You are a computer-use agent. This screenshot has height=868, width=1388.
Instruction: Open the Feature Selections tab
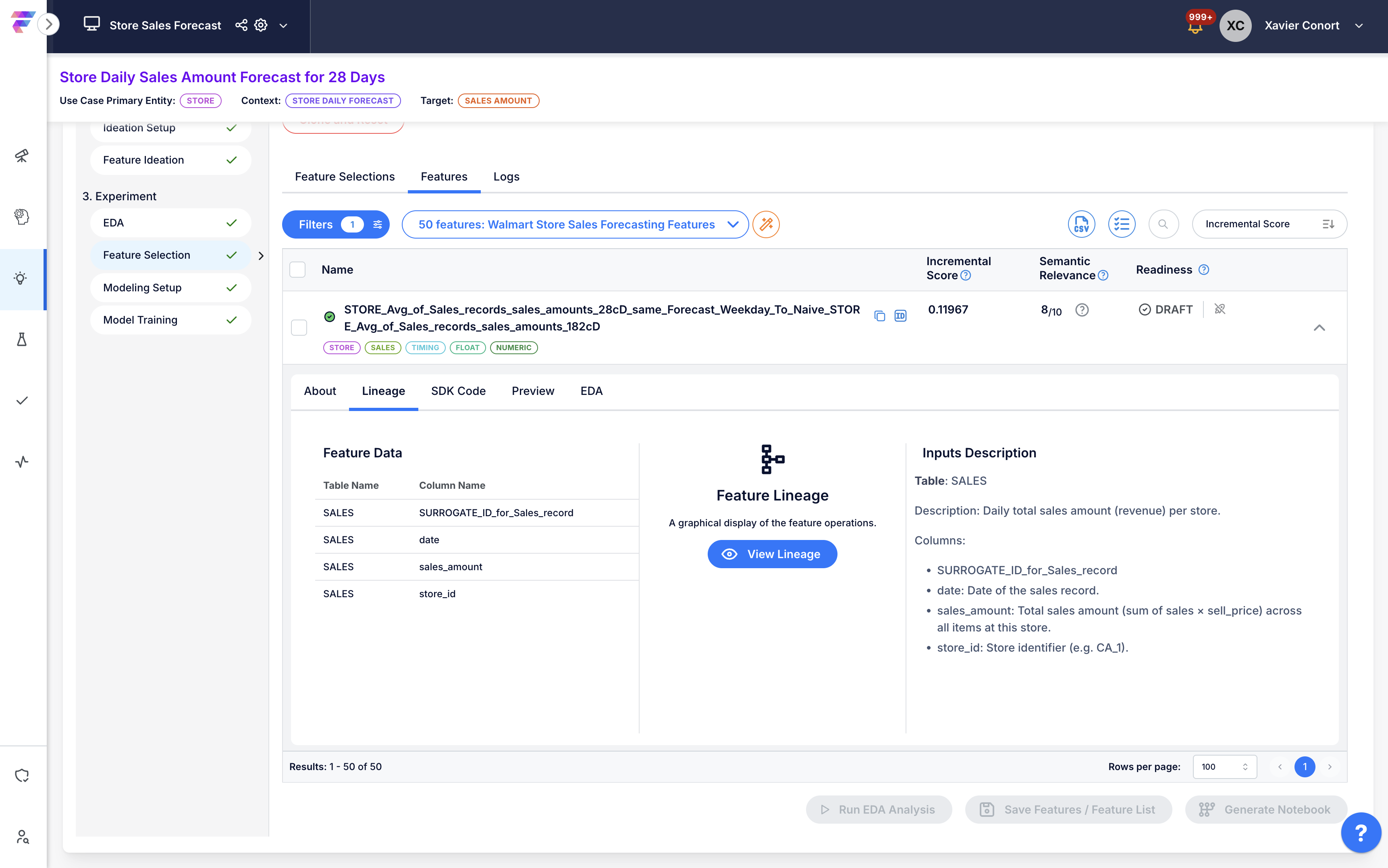(345, 177)
